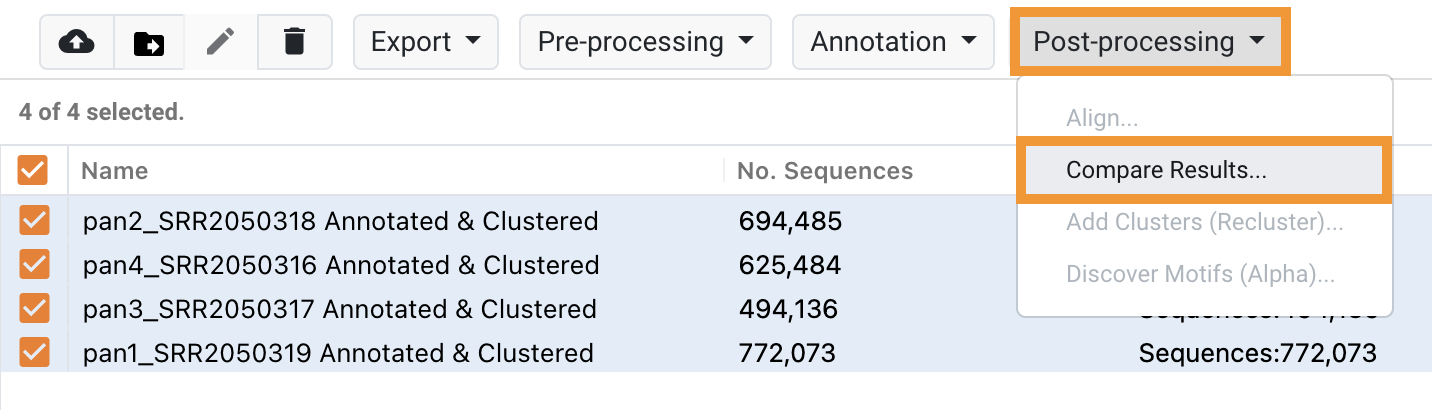This screenshot has width=1432, height=410.
Task: Expand the Pre-processing dropdown
Action: coord(645,42)
